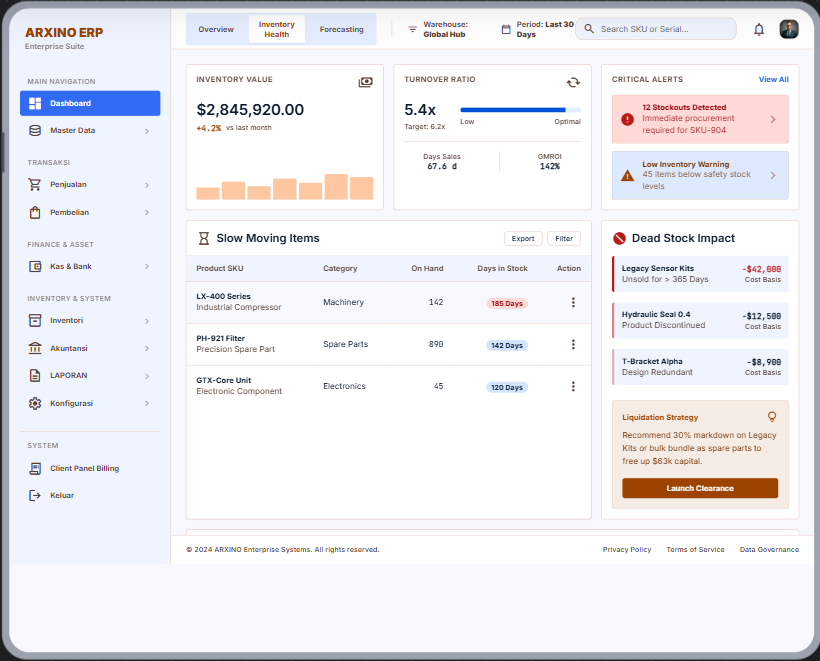The height and width of the screenshot is (661, 820).
Task: Click the Days in Stock column header
Action: pyautogui.click(x=502, y=268)
